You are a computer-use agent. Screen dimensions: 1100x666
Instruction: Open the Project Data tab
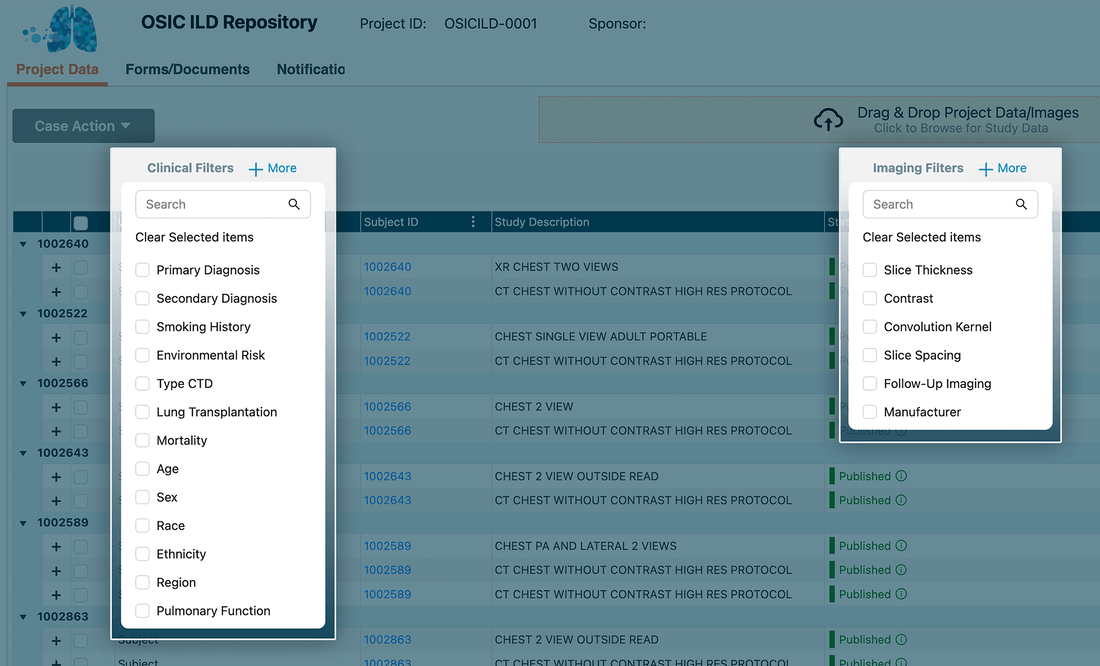pyautogui.click(x=57, y=70)
